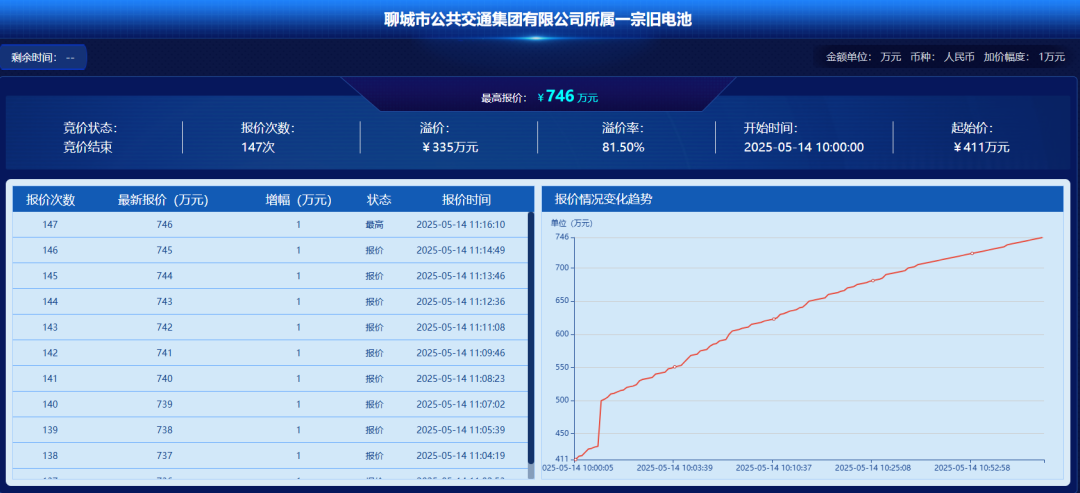Click the 最高报价 ¥746万元 banner
Image resolution: width=1080 pixels, height=493 pixels.
click(540, 97)
